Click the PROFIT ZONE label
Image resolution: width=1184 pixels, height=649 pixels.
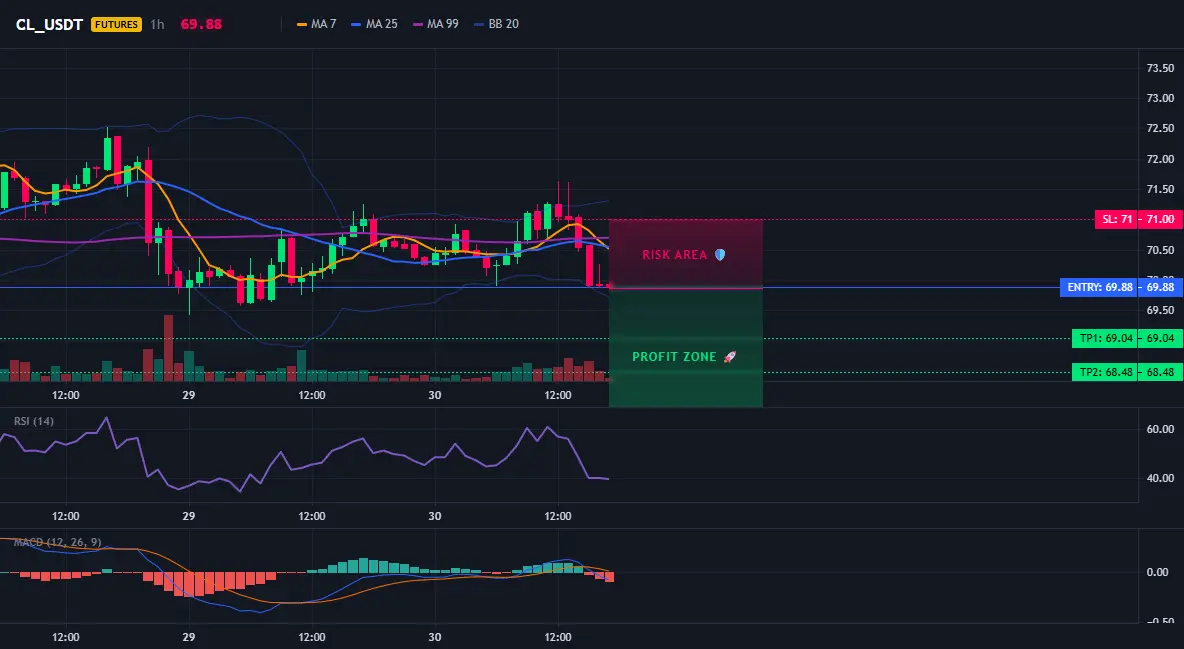pos(674,357)
